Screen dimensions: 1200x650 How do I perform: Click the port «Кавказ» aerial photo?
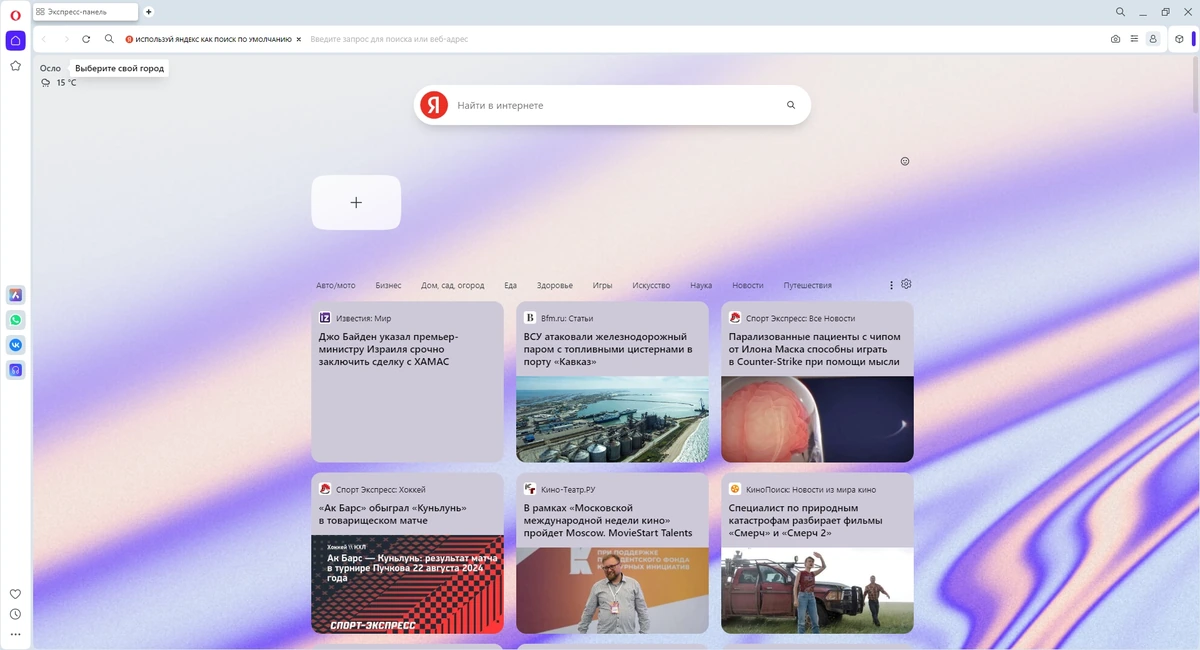pyautogui.click(x=612, y=419)
